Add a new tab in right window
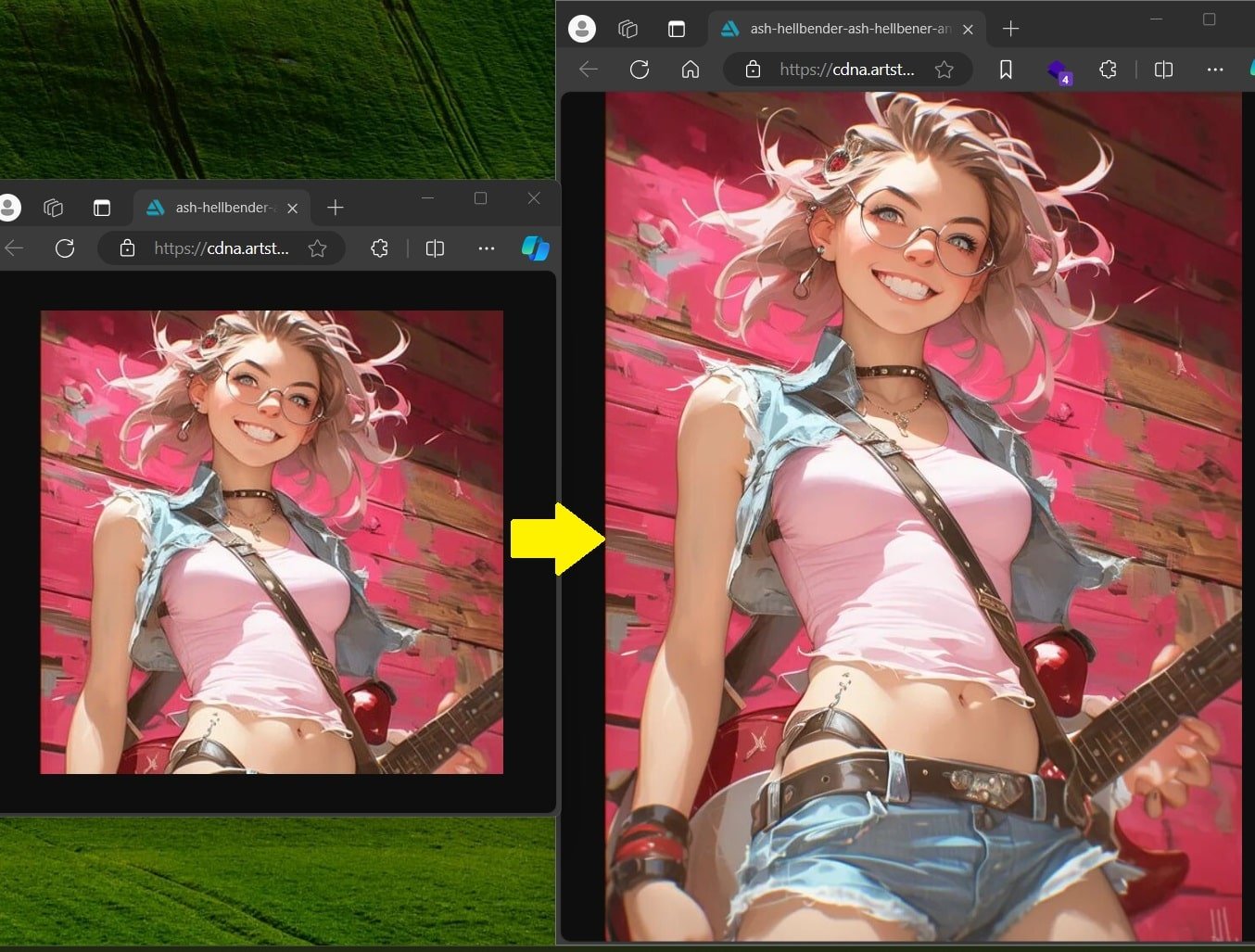The width and height of the screenshot is (1255, 952). click(x=1011, y=29)
